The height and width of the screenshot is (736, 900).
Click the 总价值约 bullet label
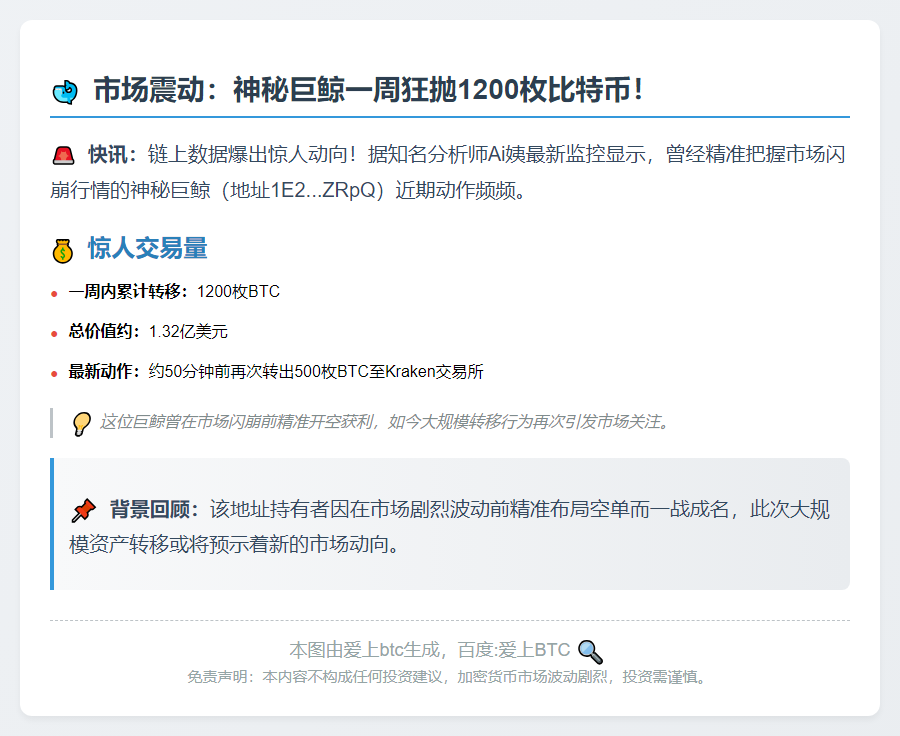point(105,332)
